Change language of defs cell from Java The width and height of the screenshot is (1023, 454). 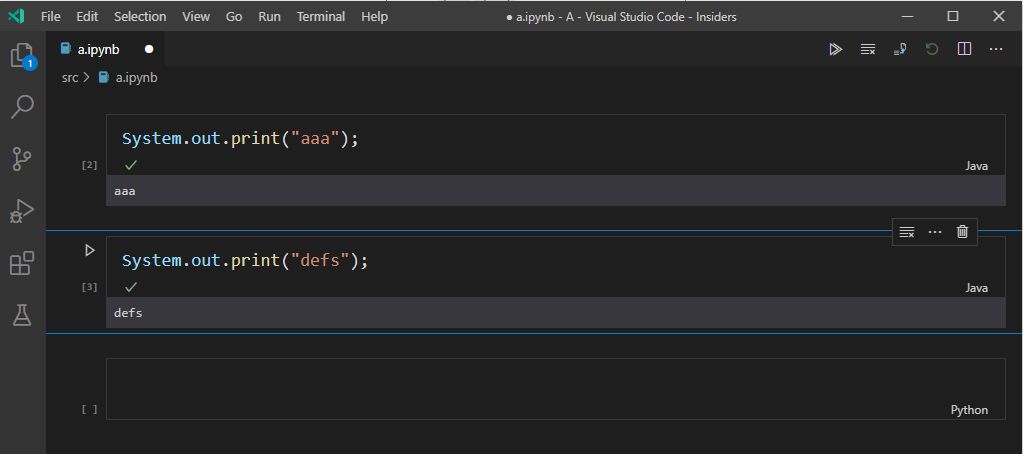pos(977,288)
